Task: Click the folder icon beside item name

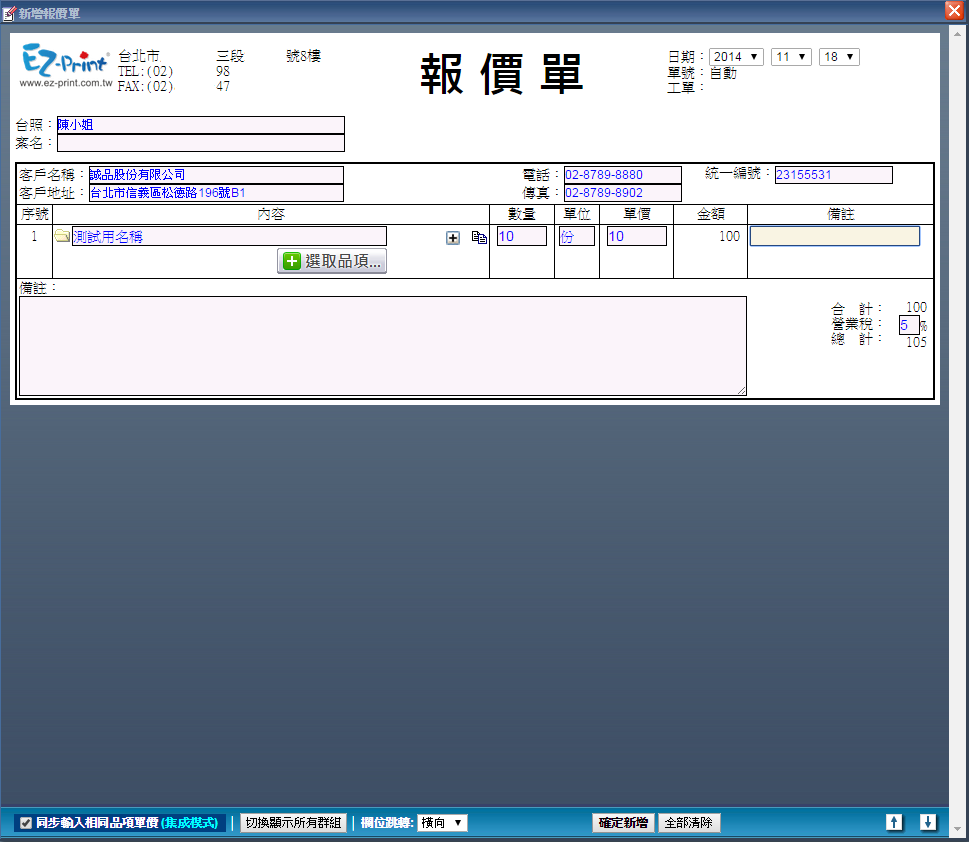Action: pos(62,237)
